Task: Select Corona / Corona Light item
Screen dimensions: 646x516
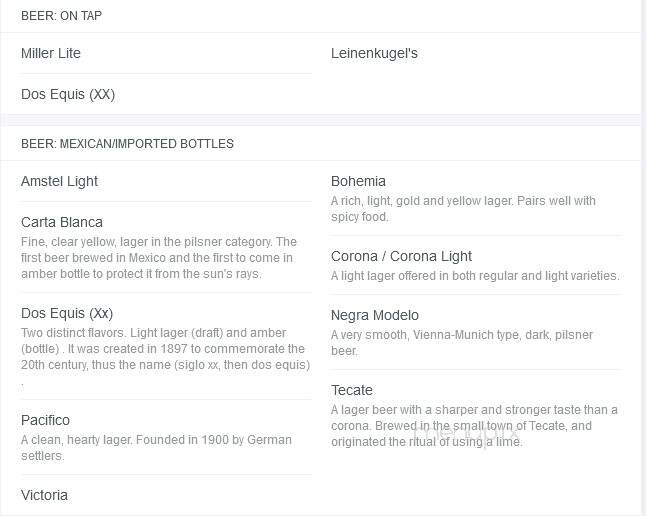Action: pos(401,256)
